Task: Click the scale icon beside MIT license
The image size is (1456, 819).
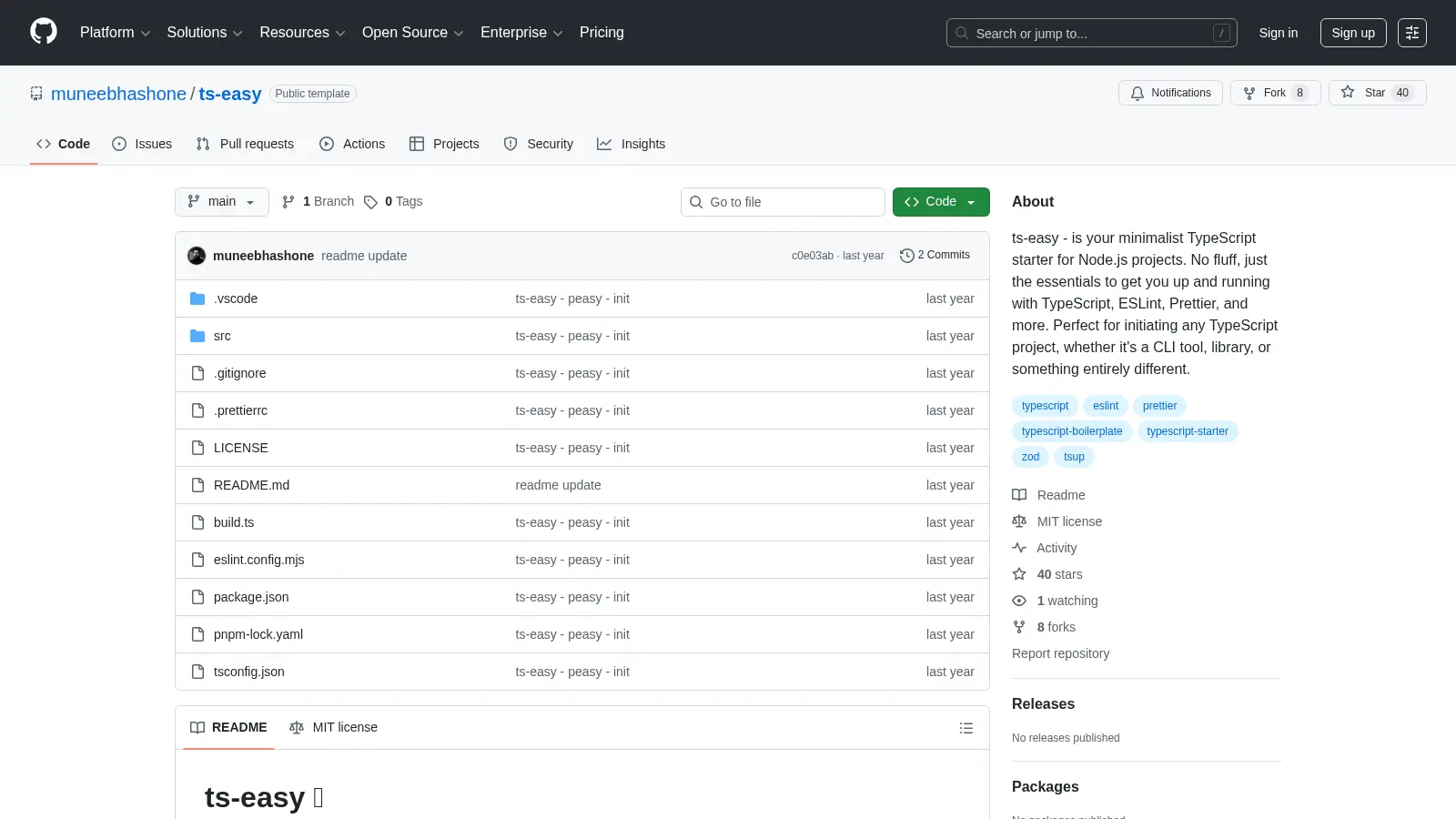Action: (x=1019, y=521)
